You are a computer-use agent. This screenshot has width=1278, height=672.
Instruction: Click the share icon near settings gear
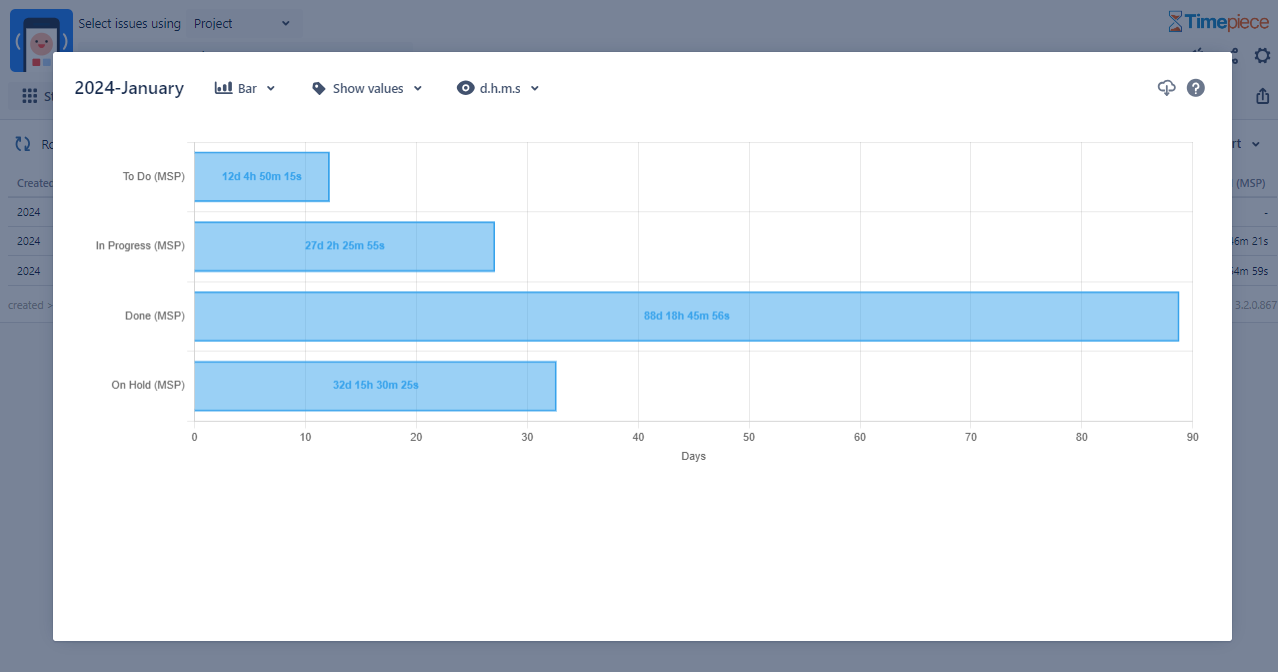point(1233,56)
